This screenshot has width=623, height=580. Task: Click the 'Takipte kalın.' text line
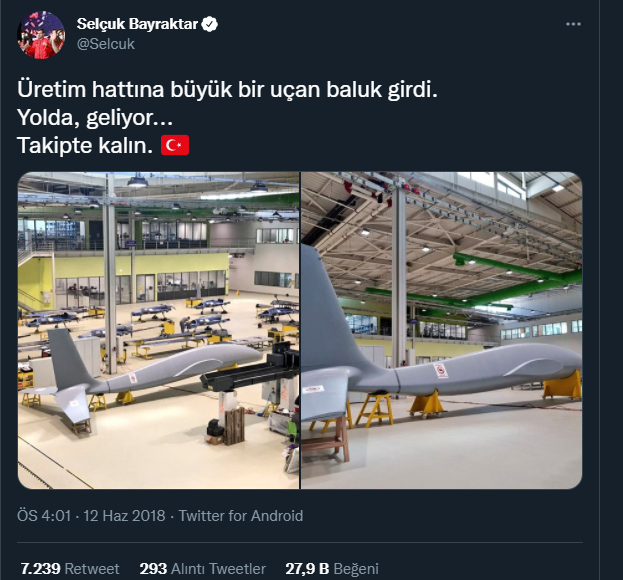[85, 145]
